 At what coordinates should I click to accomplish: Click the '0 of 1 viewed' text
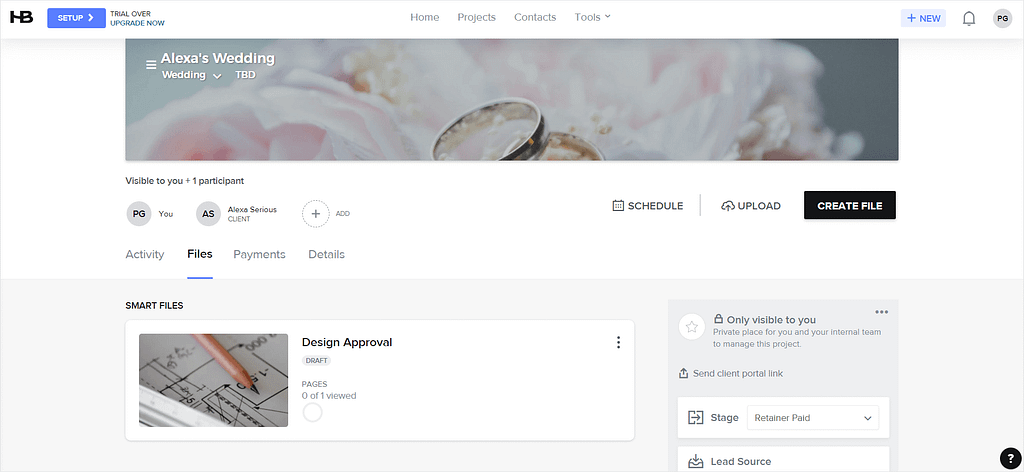point(329,396)
